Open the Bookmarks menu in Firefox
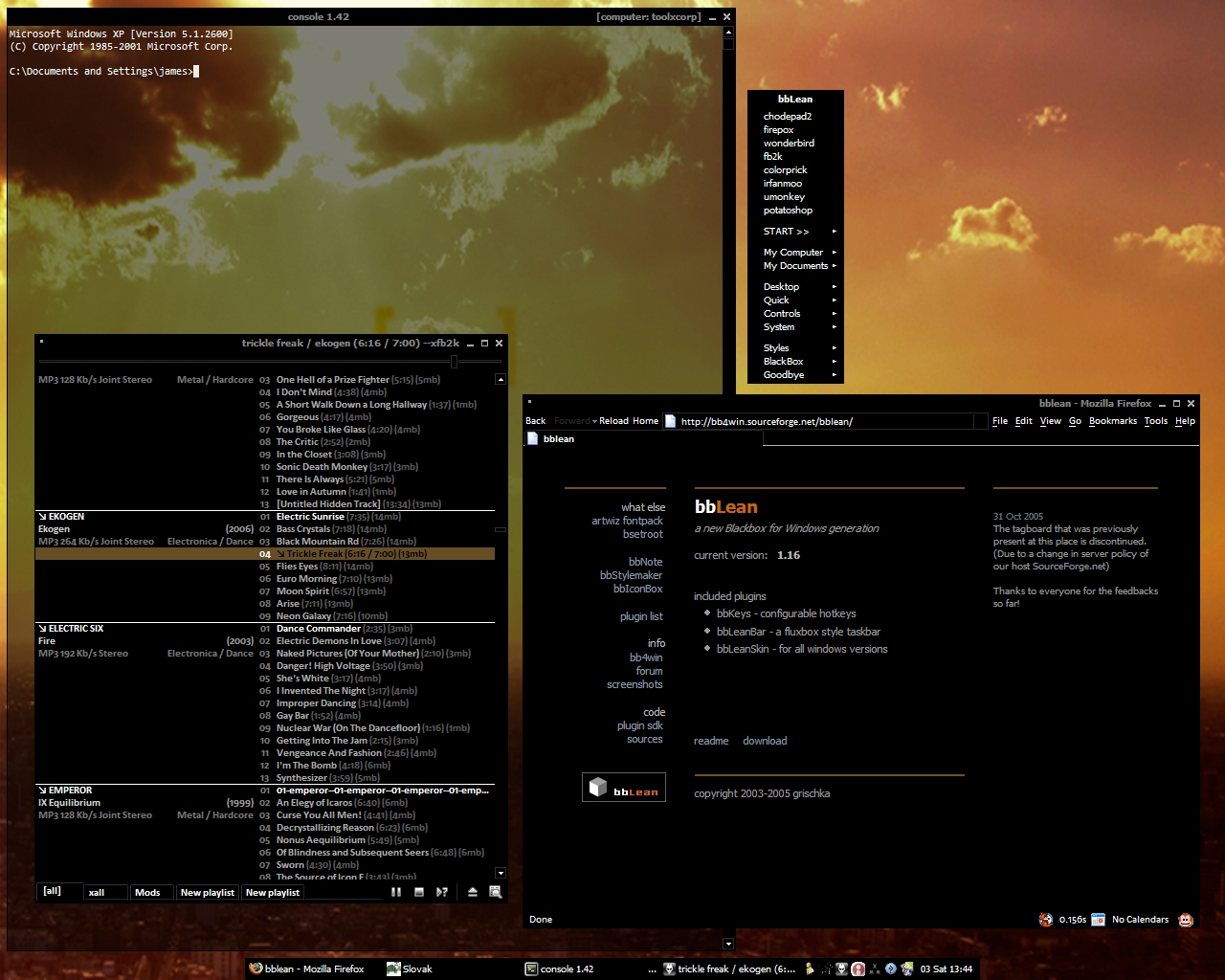 [x=1113, y=421]
